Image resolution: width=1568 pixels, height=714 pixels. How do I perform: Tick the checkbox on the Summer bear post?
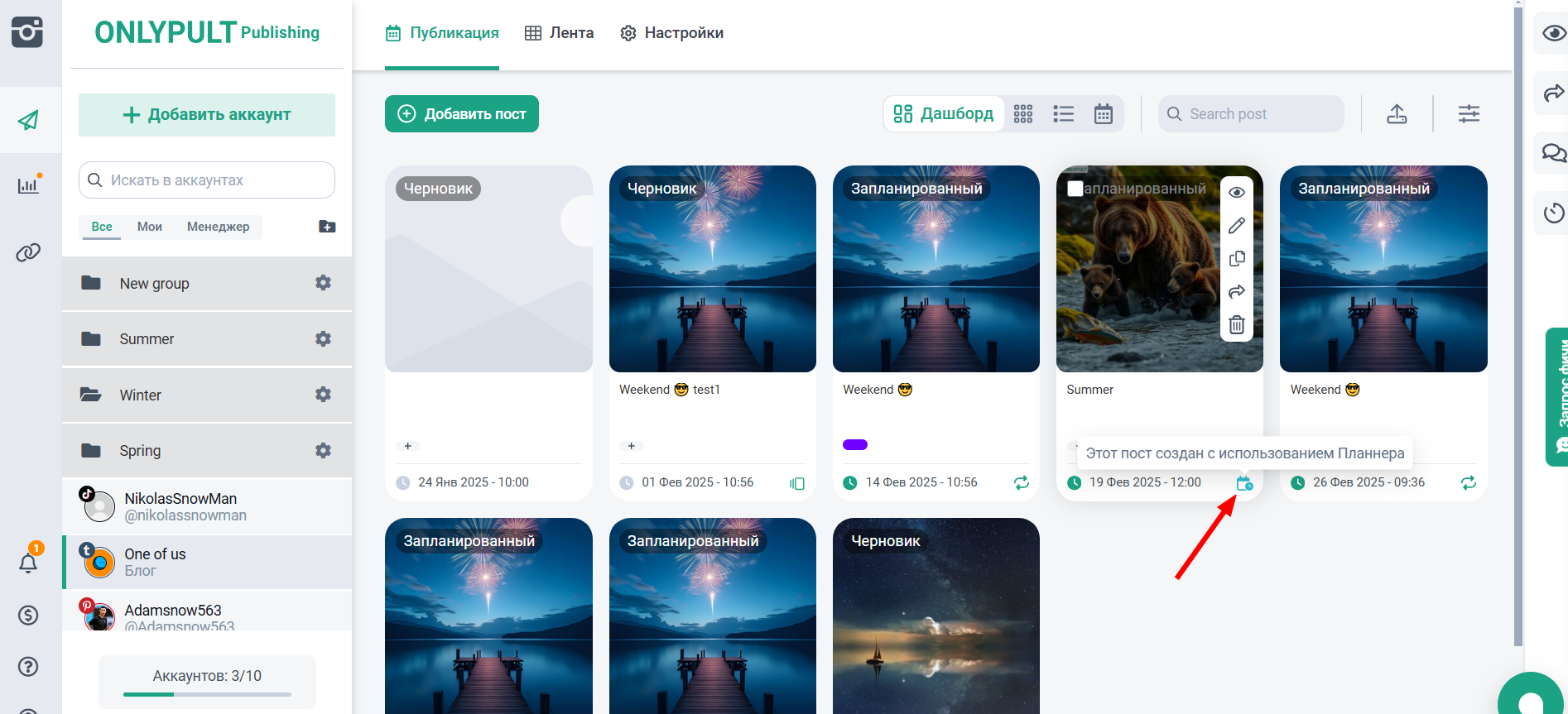(x=1075, y=189)
